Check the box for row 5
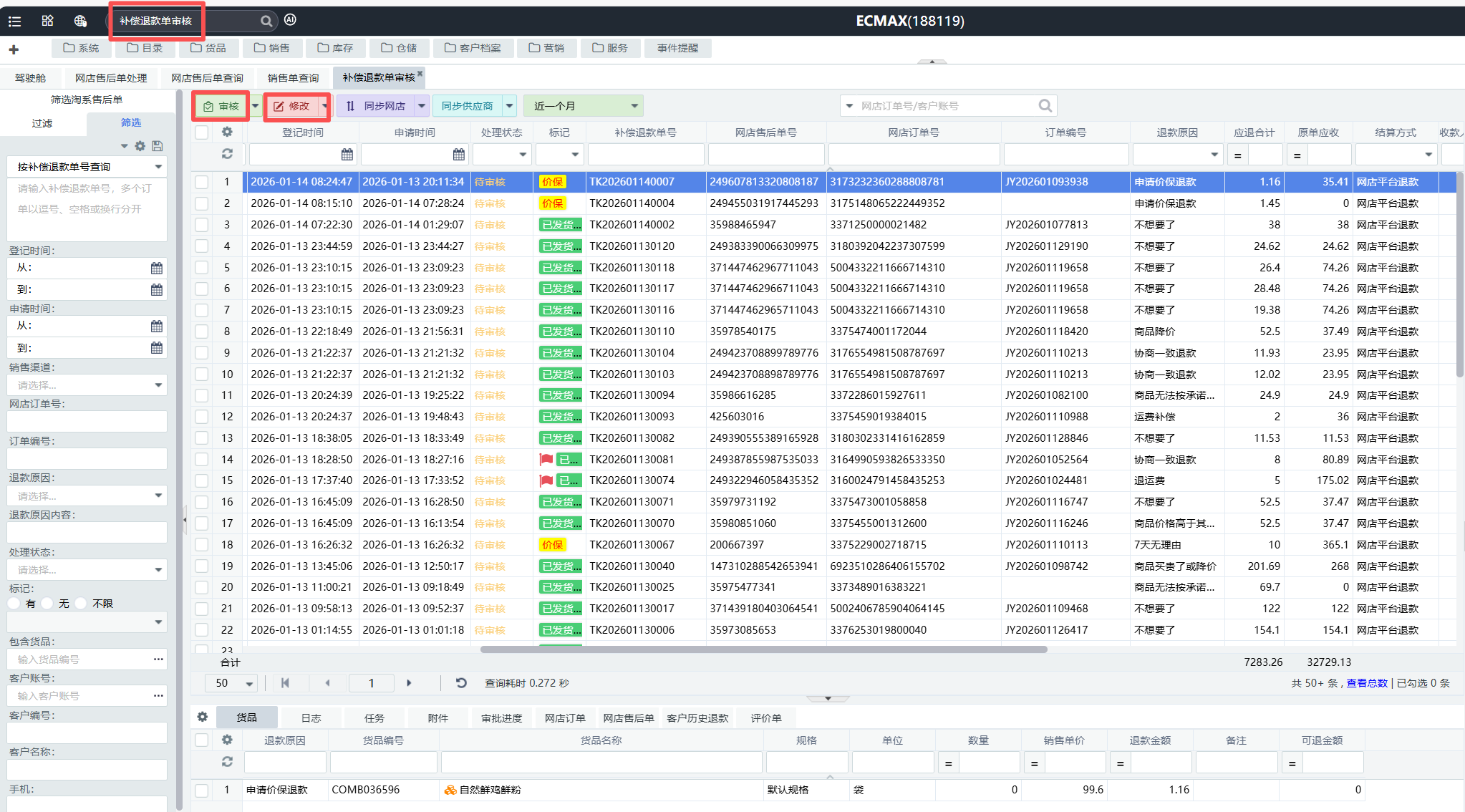Viewport: 1465px width, 812px height. click(x=202, y=268)
